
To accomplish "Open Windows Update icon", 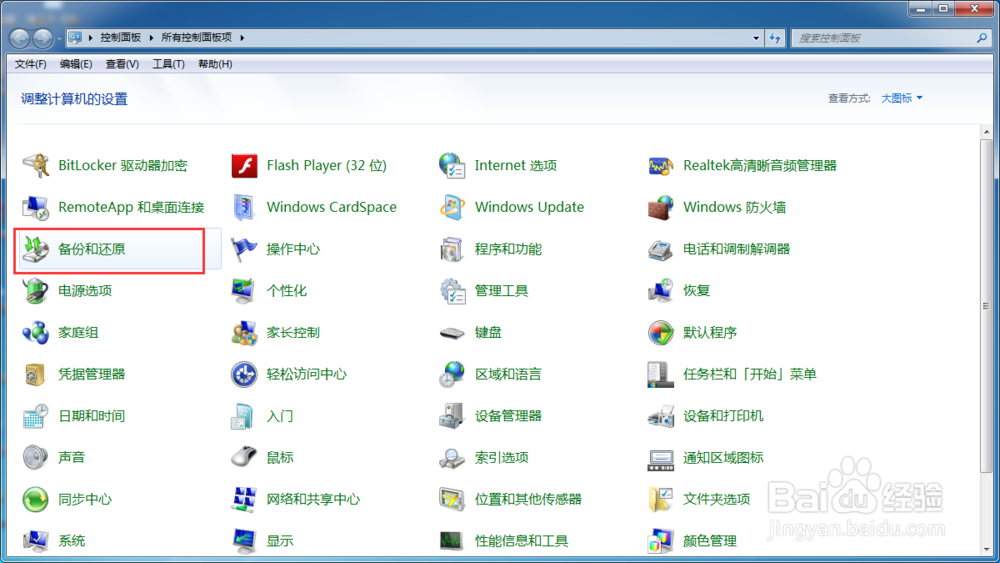I will (x=452, y=207).
